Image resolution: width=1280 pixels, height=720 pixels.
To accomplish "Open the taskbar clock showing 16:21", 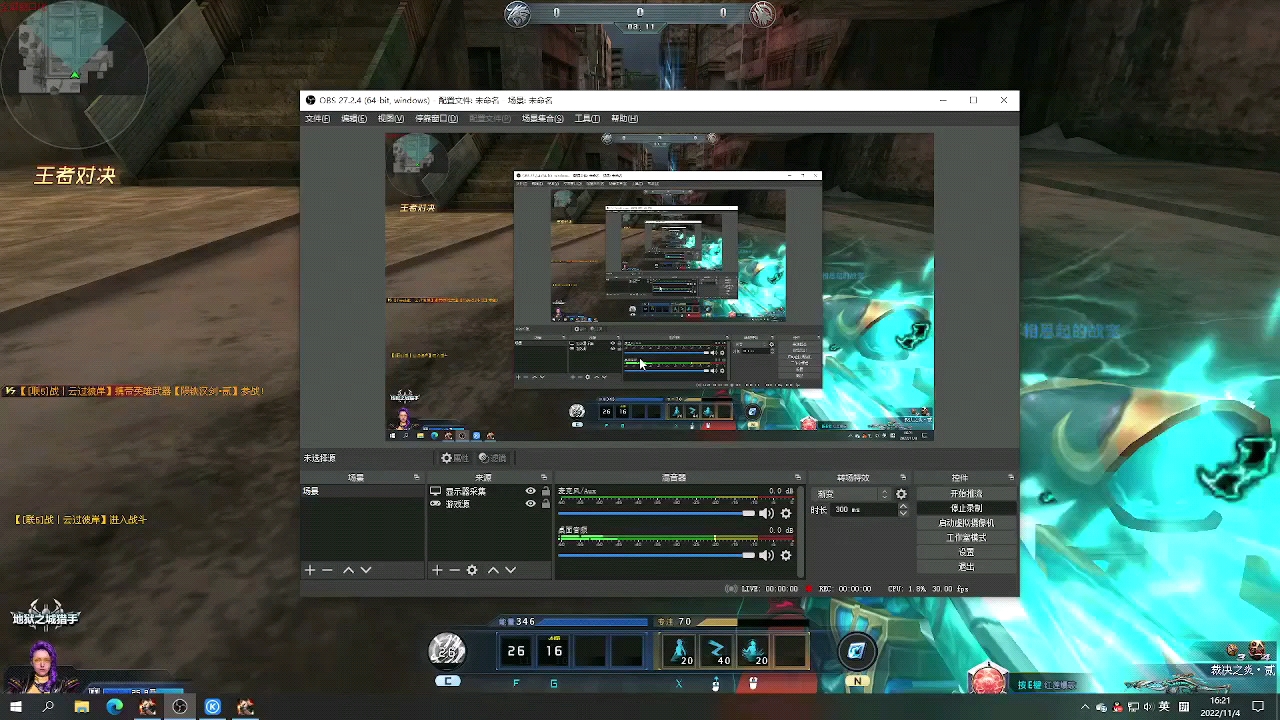I will coord(1220,707).
